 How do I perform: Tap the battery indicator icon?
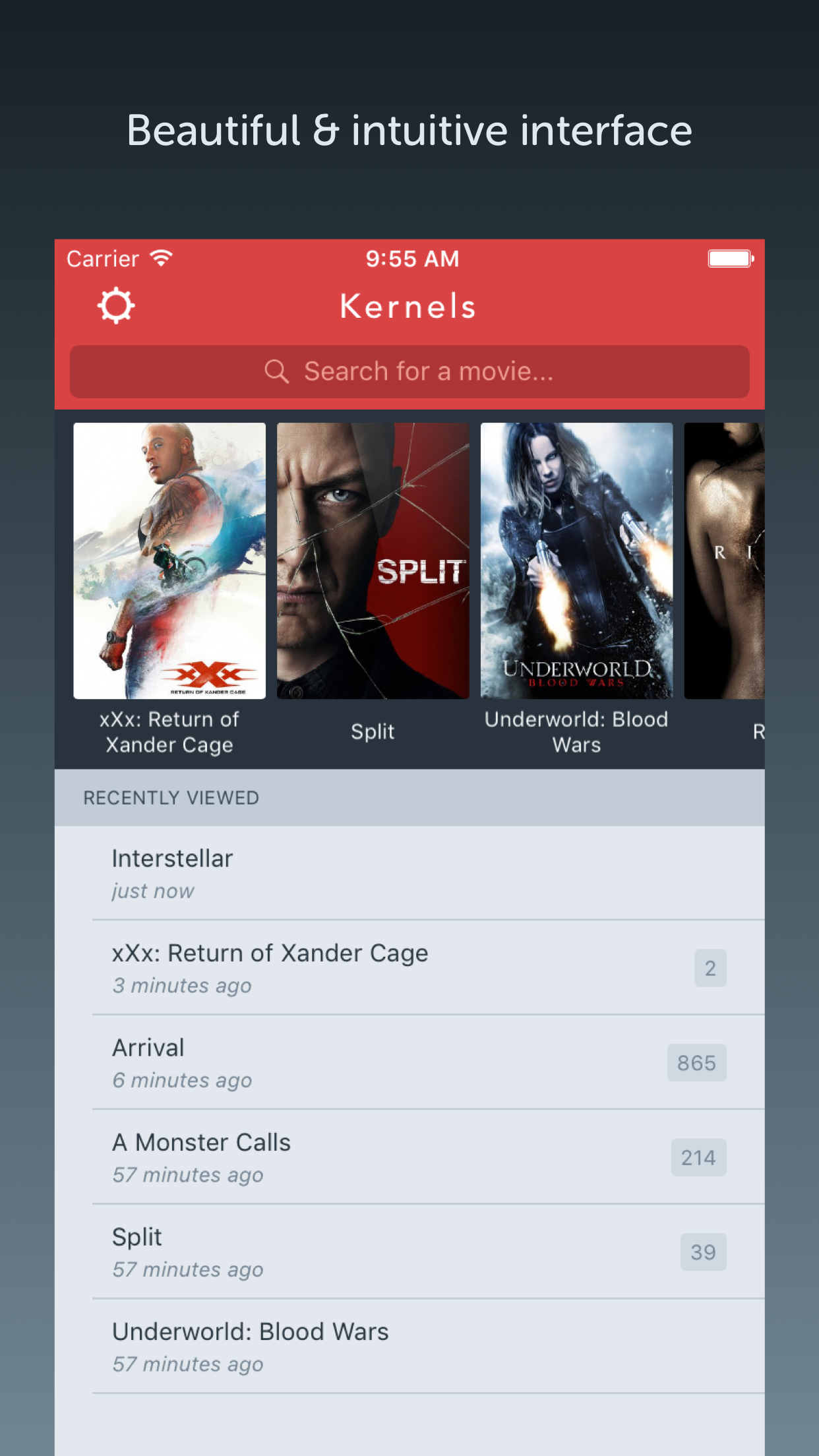point(731,258)
